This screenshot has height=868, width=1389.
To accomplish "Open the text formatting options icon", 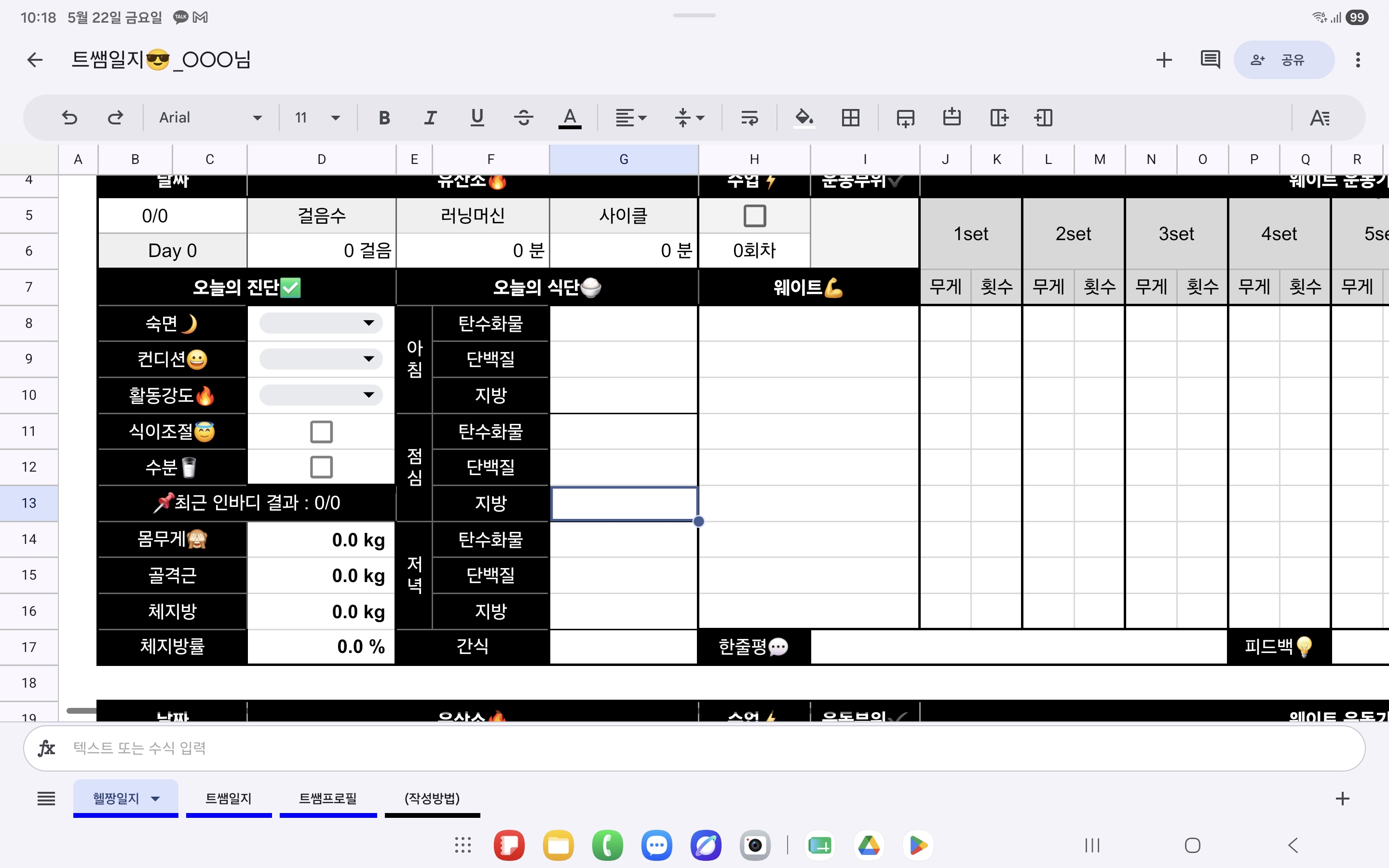I will (x=1320, y=118).
